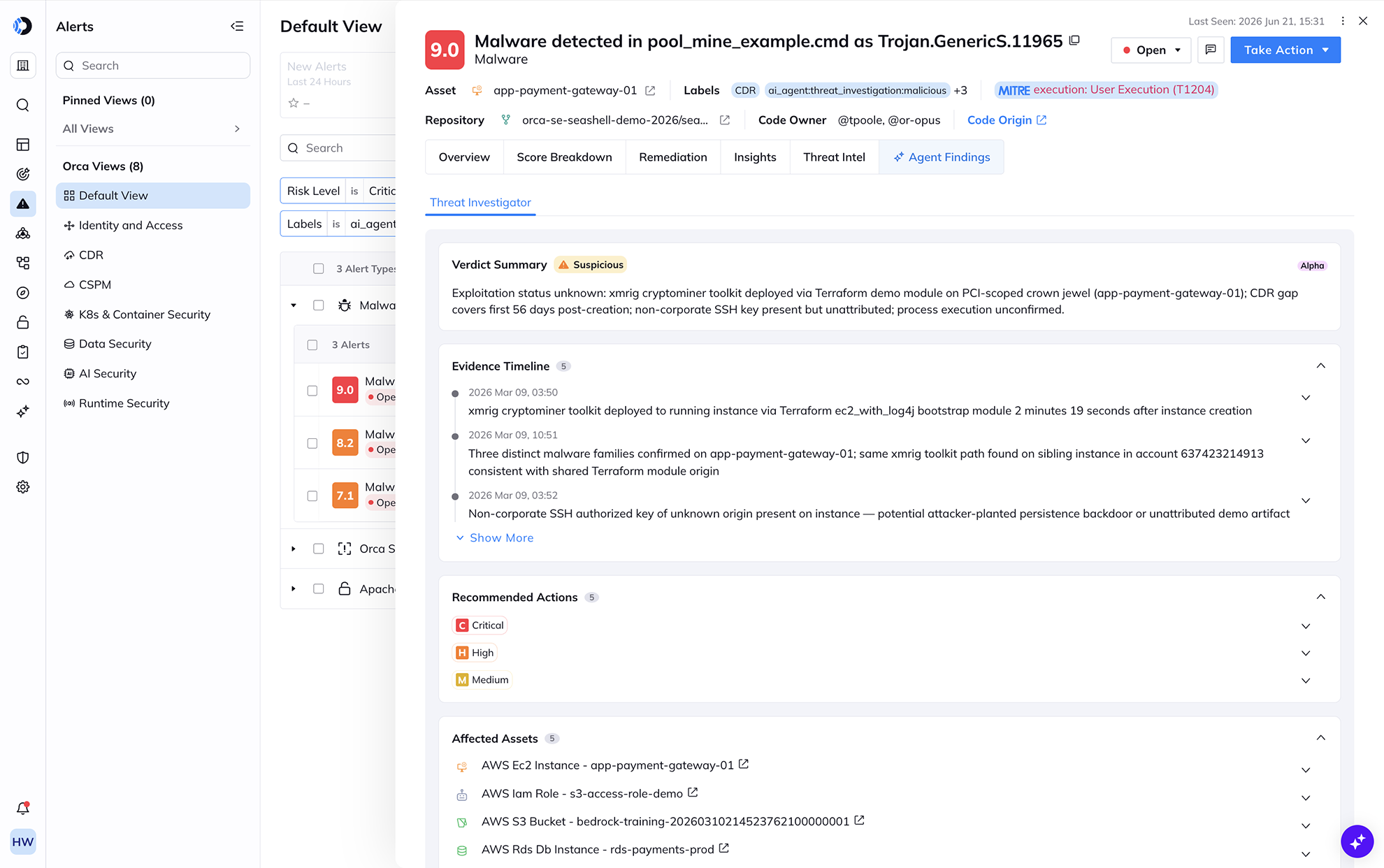The image size is (1384, 868).
Task: Open the Open status dropdown
Action: [x=1151, y=50]
